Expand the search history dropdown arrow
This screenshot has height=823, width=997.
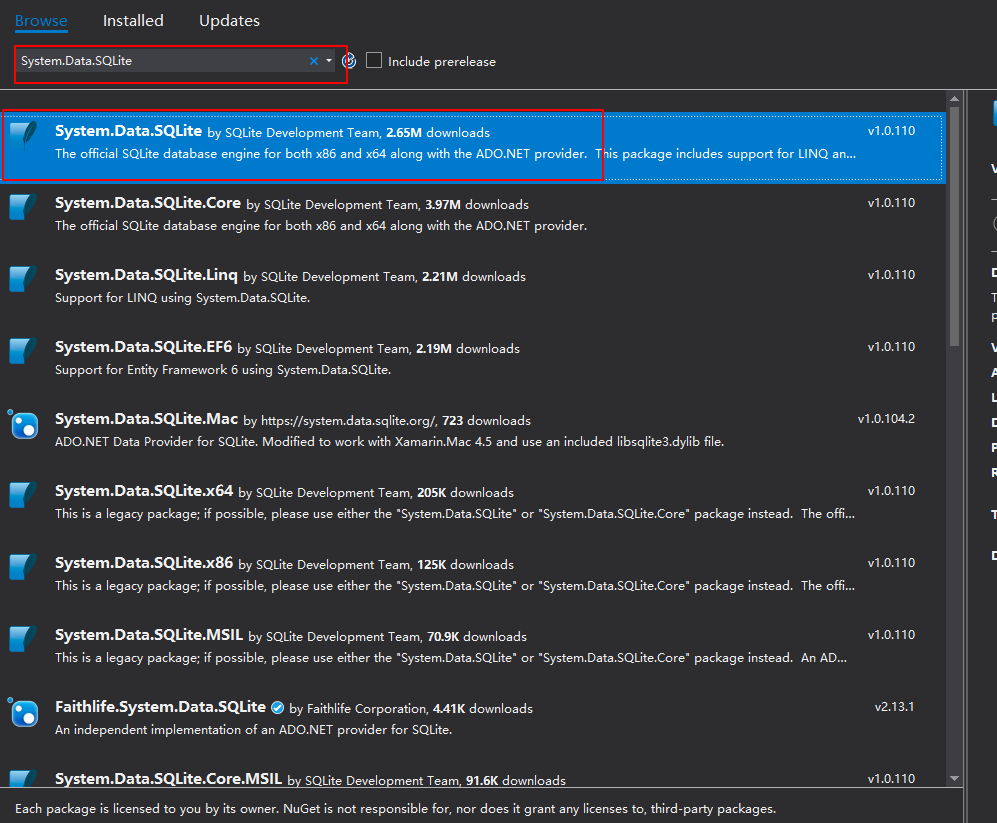329,61
